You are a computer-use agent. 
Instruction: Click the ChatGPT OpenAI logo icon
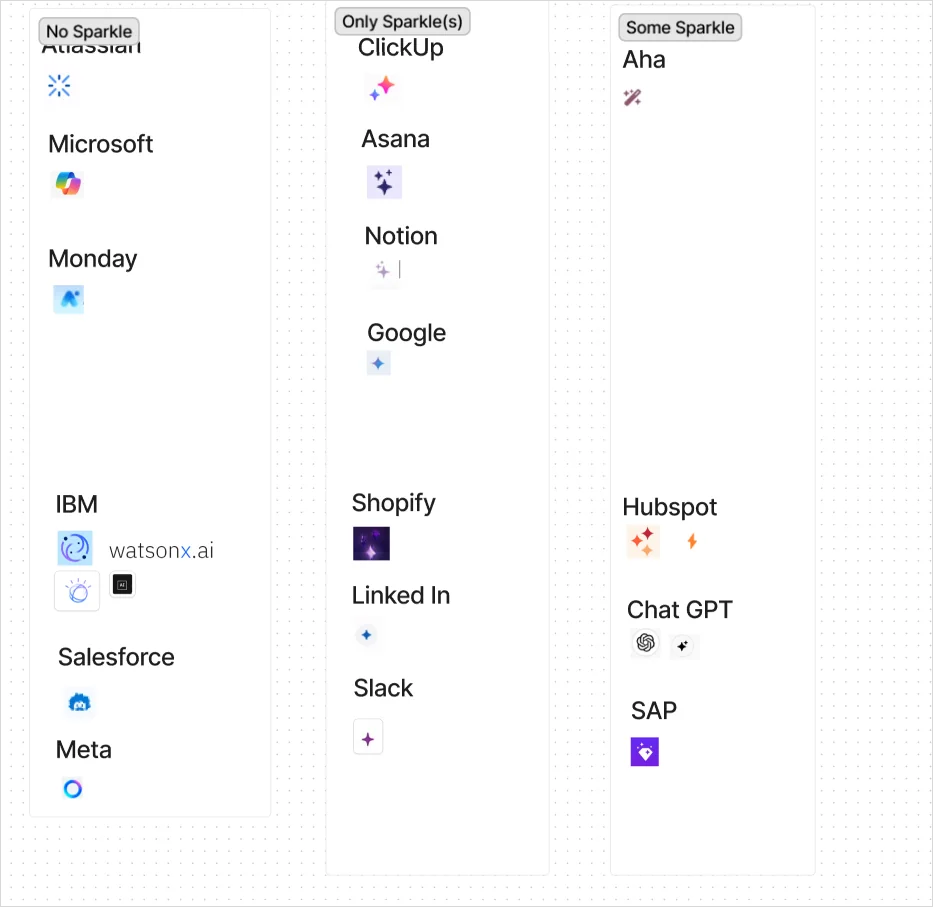point(645,643)
